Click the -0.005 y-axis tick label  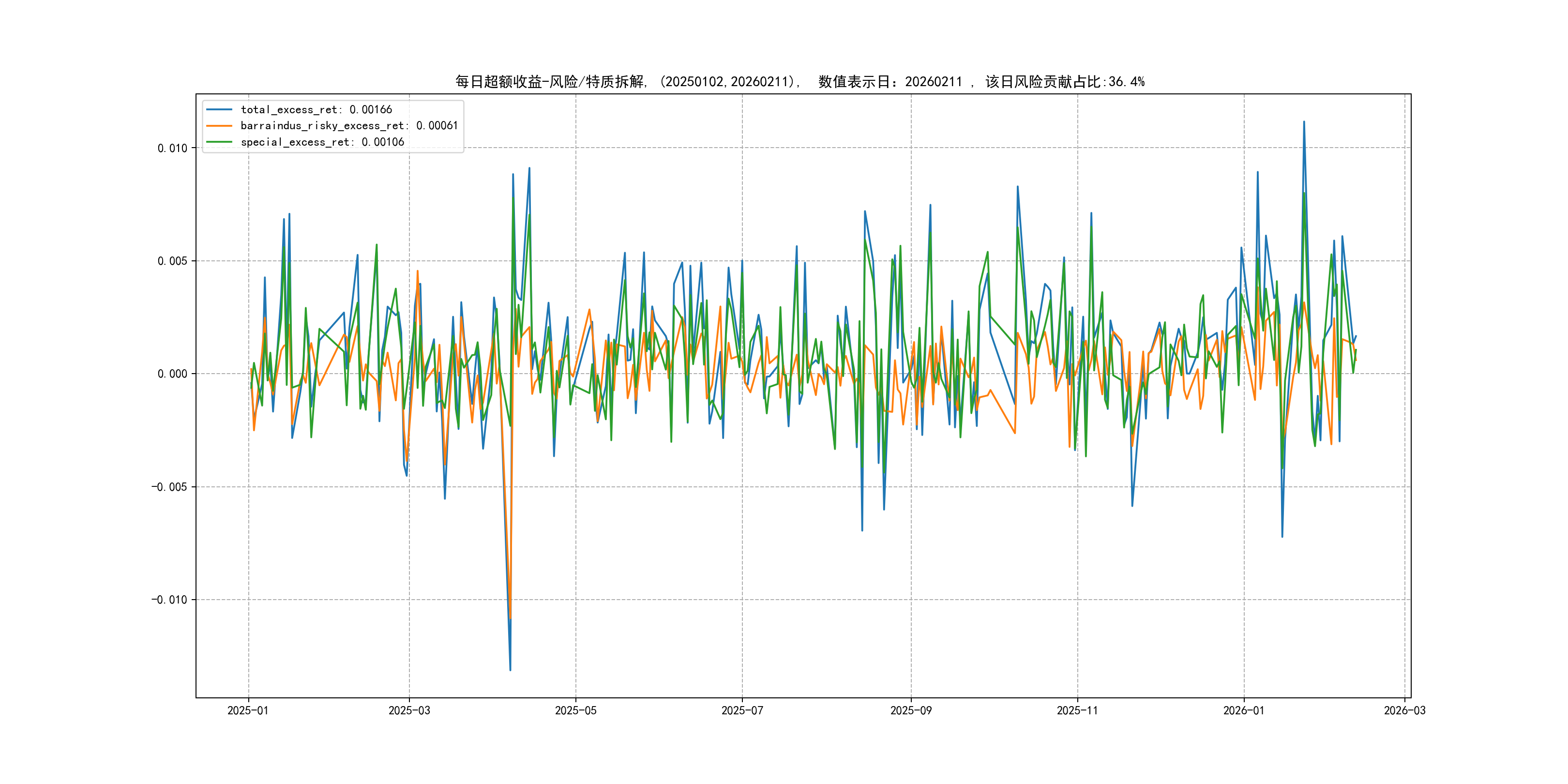[x=169, y=487]
